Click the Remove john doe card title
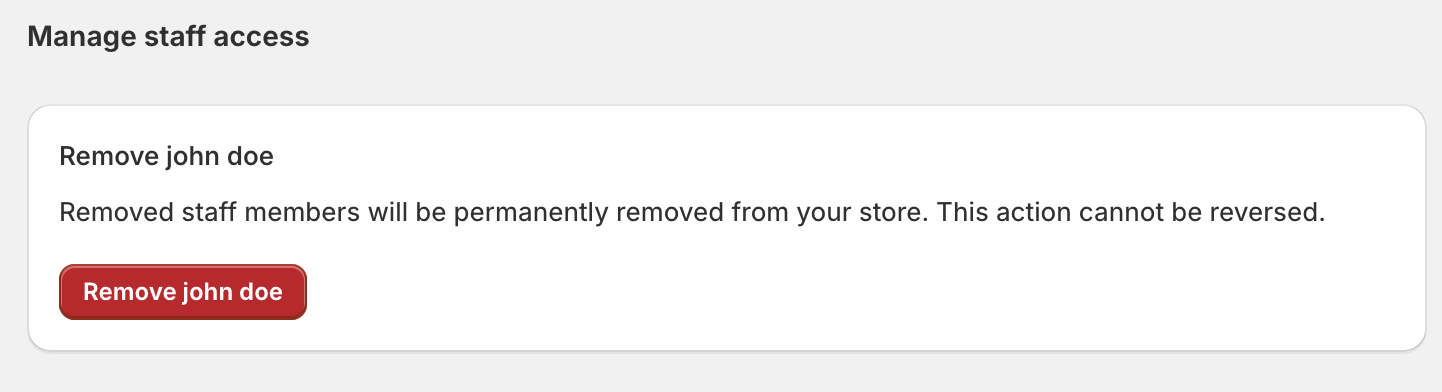 click(x=167, y=157)
